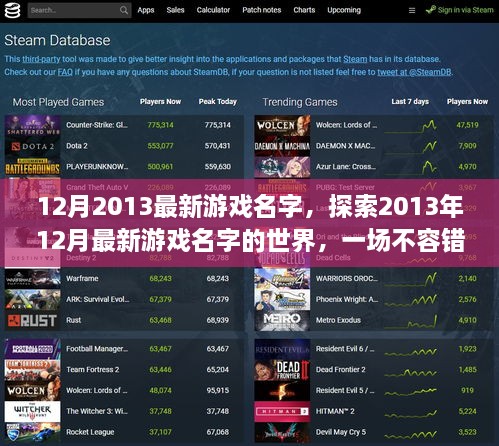This screenshot has width=499, height=446.
Task: Open the FAQ link
Action: click(65, 72)
